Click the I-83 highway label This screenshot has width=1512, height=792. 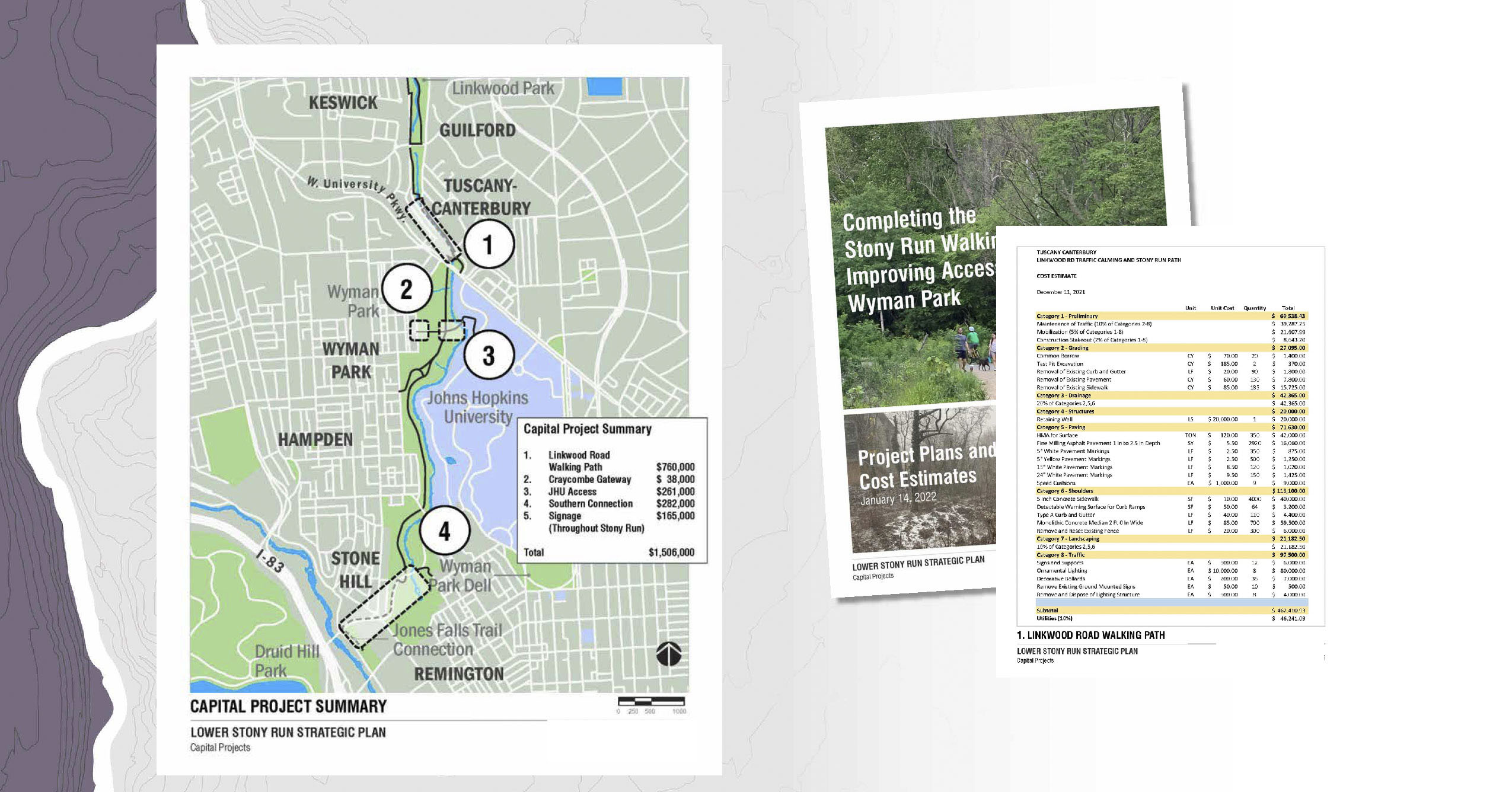[x=270, y=561]
